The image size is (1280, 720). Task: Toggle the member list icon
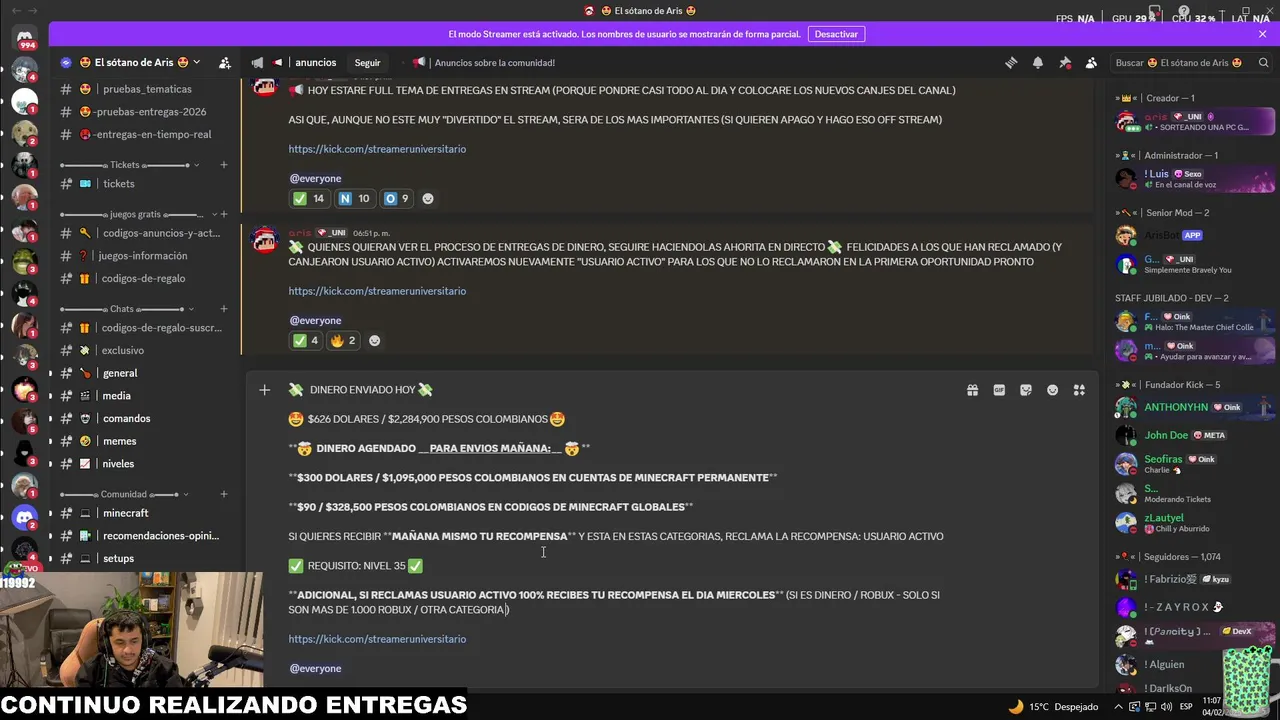pos(1091,62)
